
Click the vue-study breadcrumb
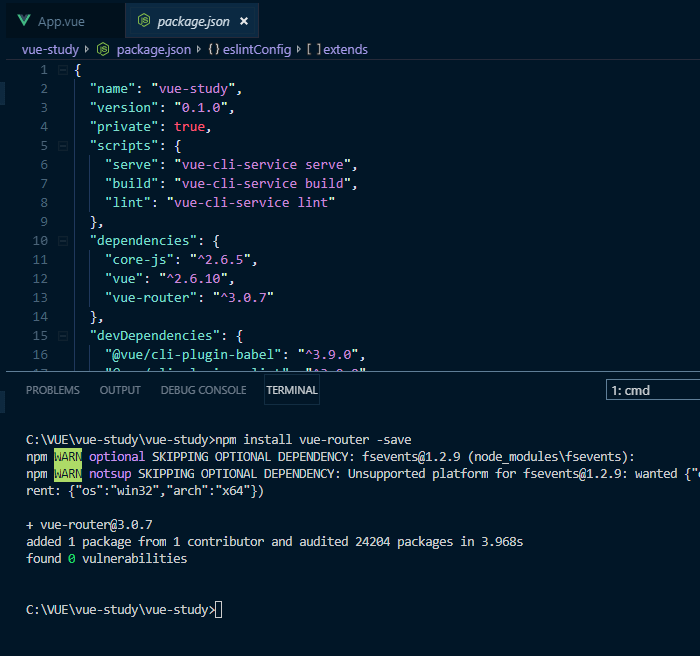tap(50, 50)
